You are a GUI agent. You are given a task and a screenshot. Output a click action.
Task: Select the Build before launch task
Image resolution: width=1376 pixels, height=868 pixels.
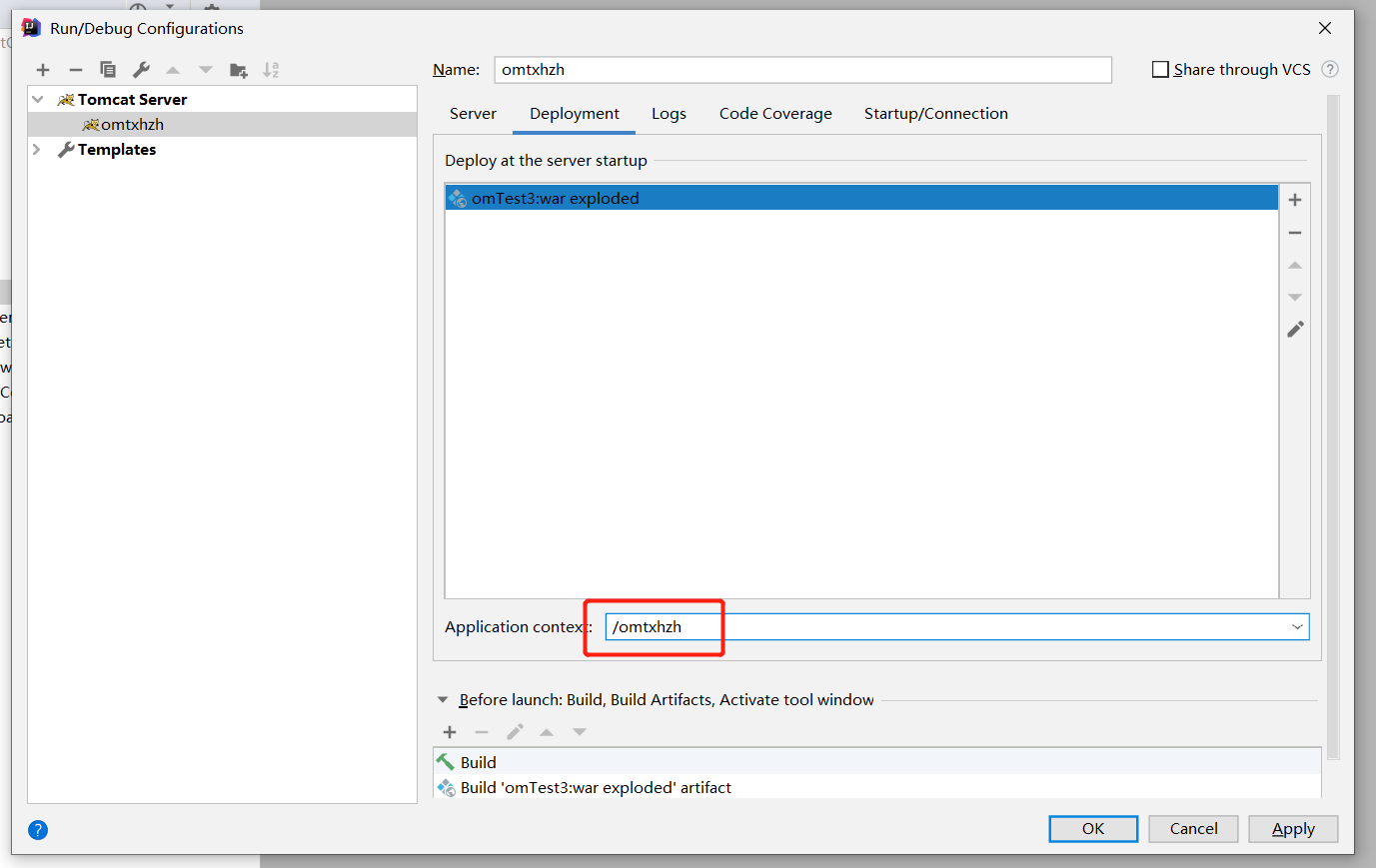(x=876, y=762)
